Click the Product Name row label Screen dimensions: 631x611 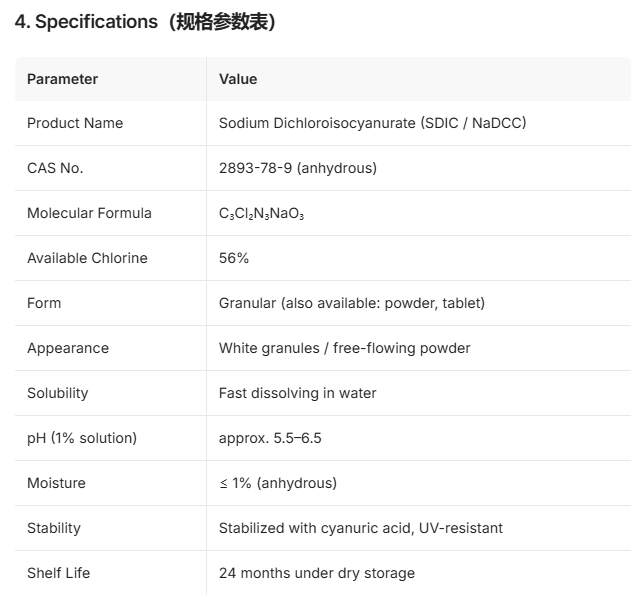pos(75,123)
